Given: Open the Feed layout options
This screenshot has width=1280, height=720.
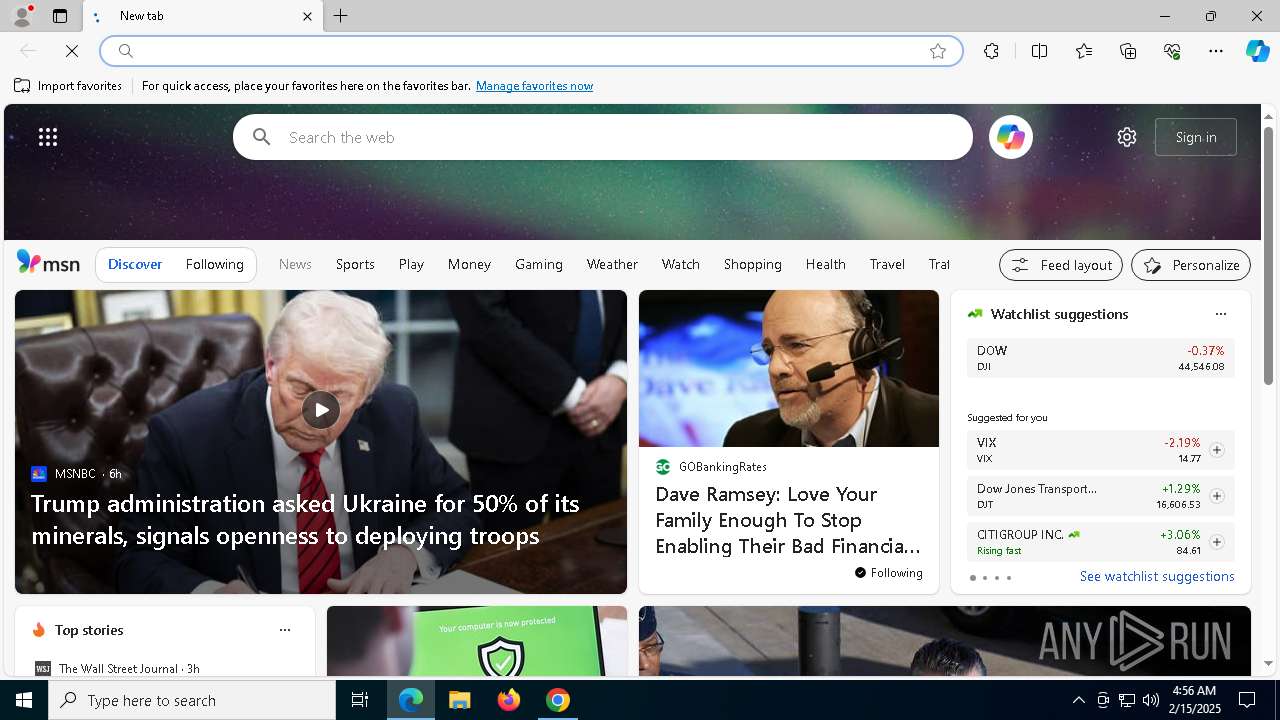Looking at the screenshot, I should [1061, 265].
